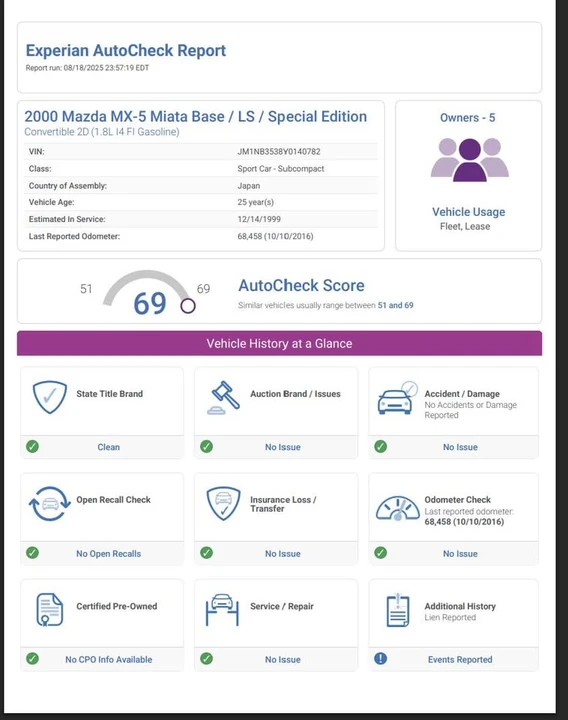Click the blue exclamation Events Reported indicator

(x=380, y=658)
